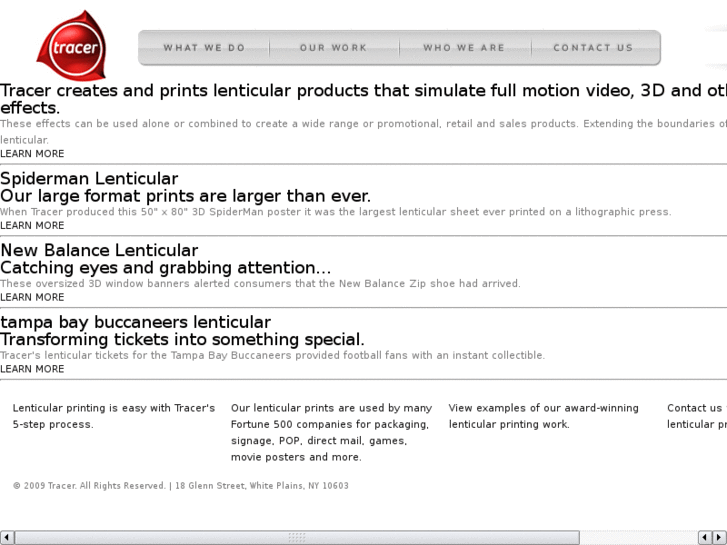Click the horizontal scrollbar thumb
The height and width of the screenshot is (545, 727).
pyautogui.click(x=297, y=537)
